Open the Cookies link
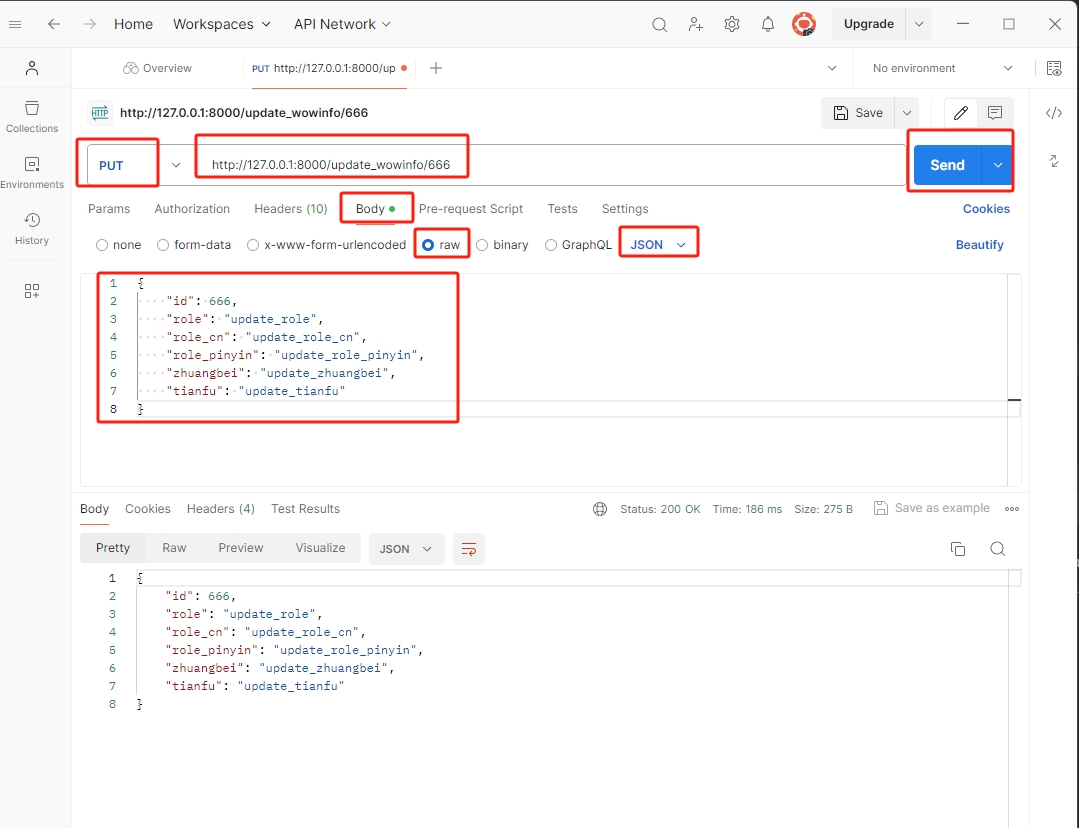Screen dimensions: 1079x828 click(986, 209)
